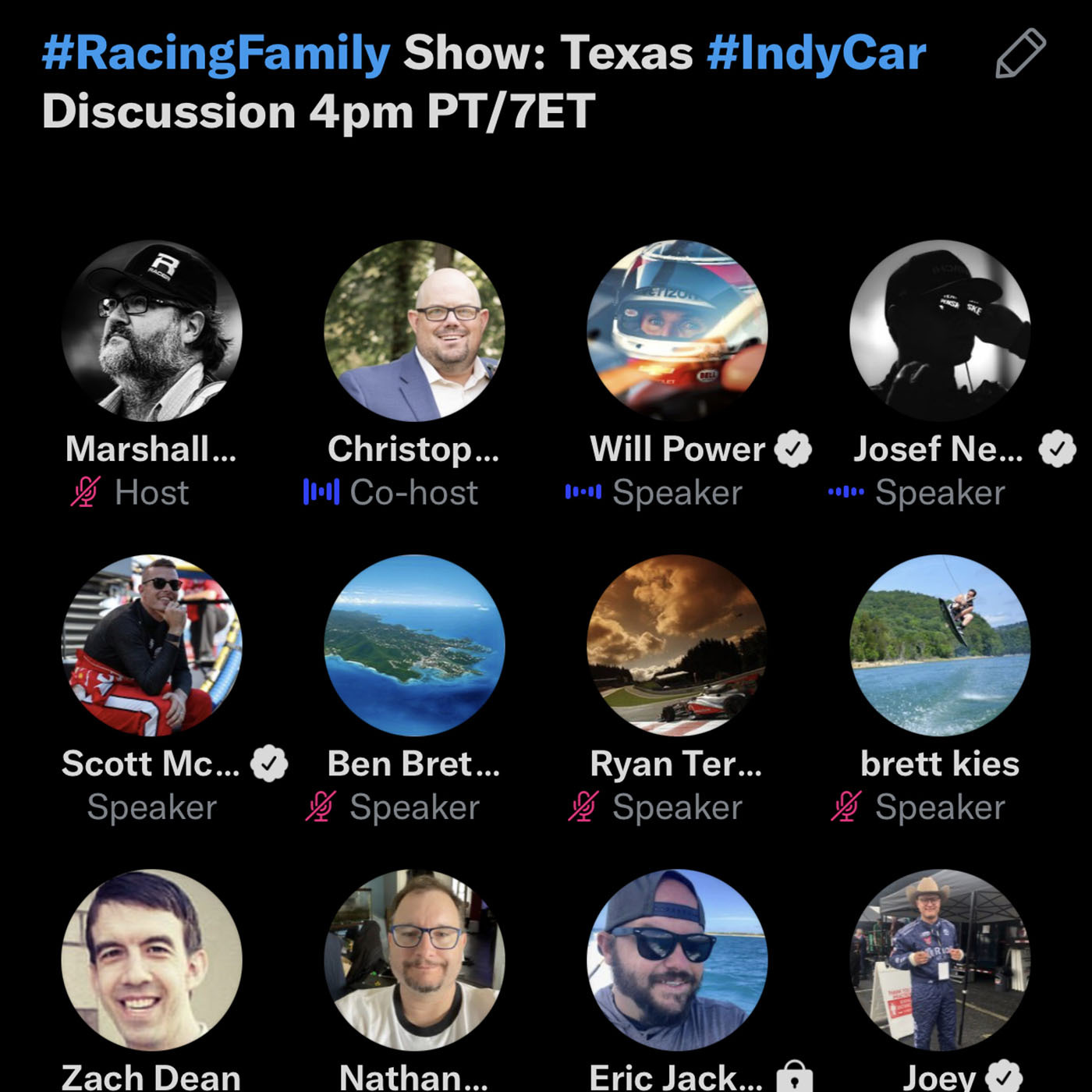Viewport: 1092px width, 1092px height.
Task: Select the co-host Christop... profile photo
Action: point(414,331)
